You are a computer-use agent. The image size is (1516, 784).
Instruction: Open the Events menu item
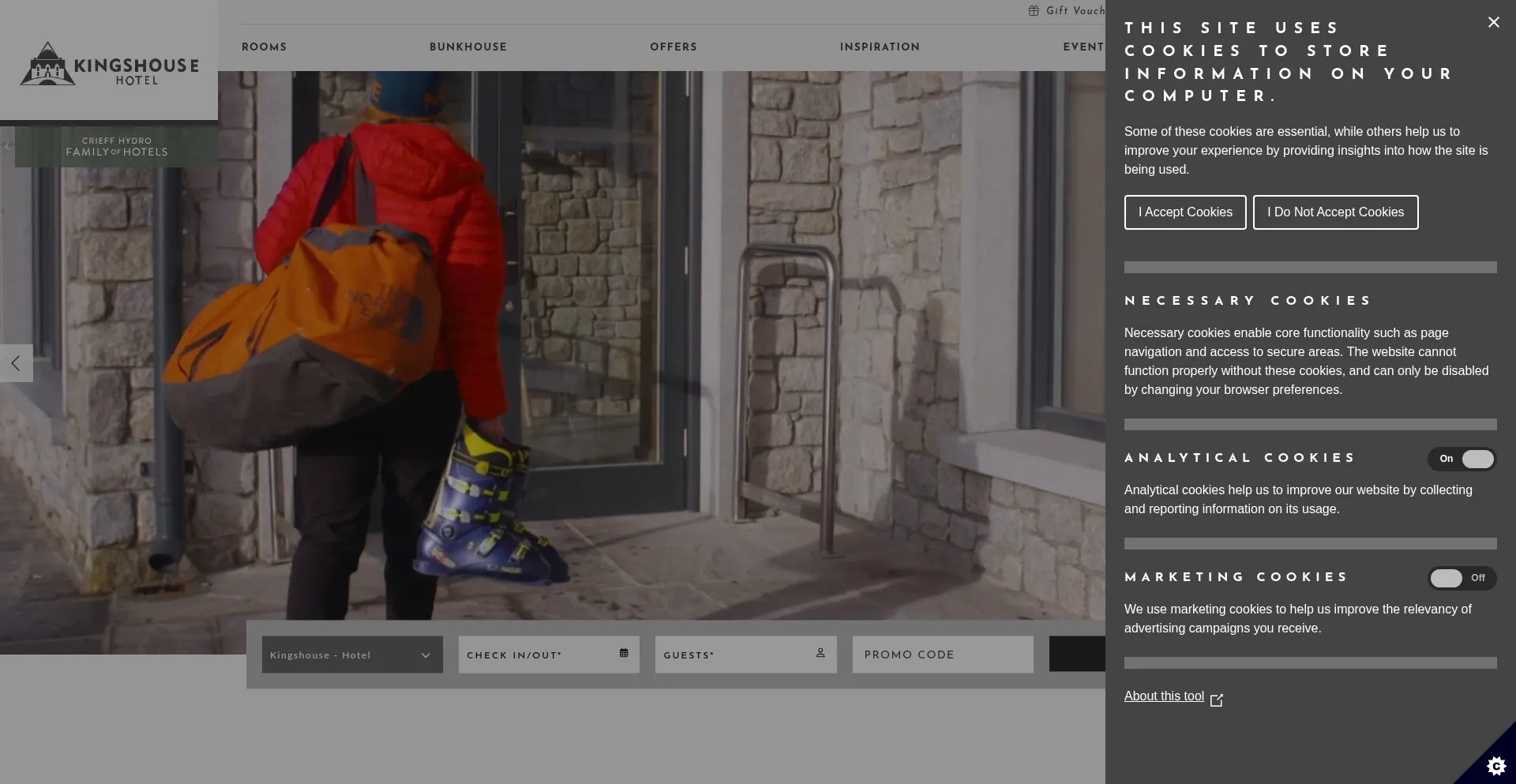point(1084,47)
